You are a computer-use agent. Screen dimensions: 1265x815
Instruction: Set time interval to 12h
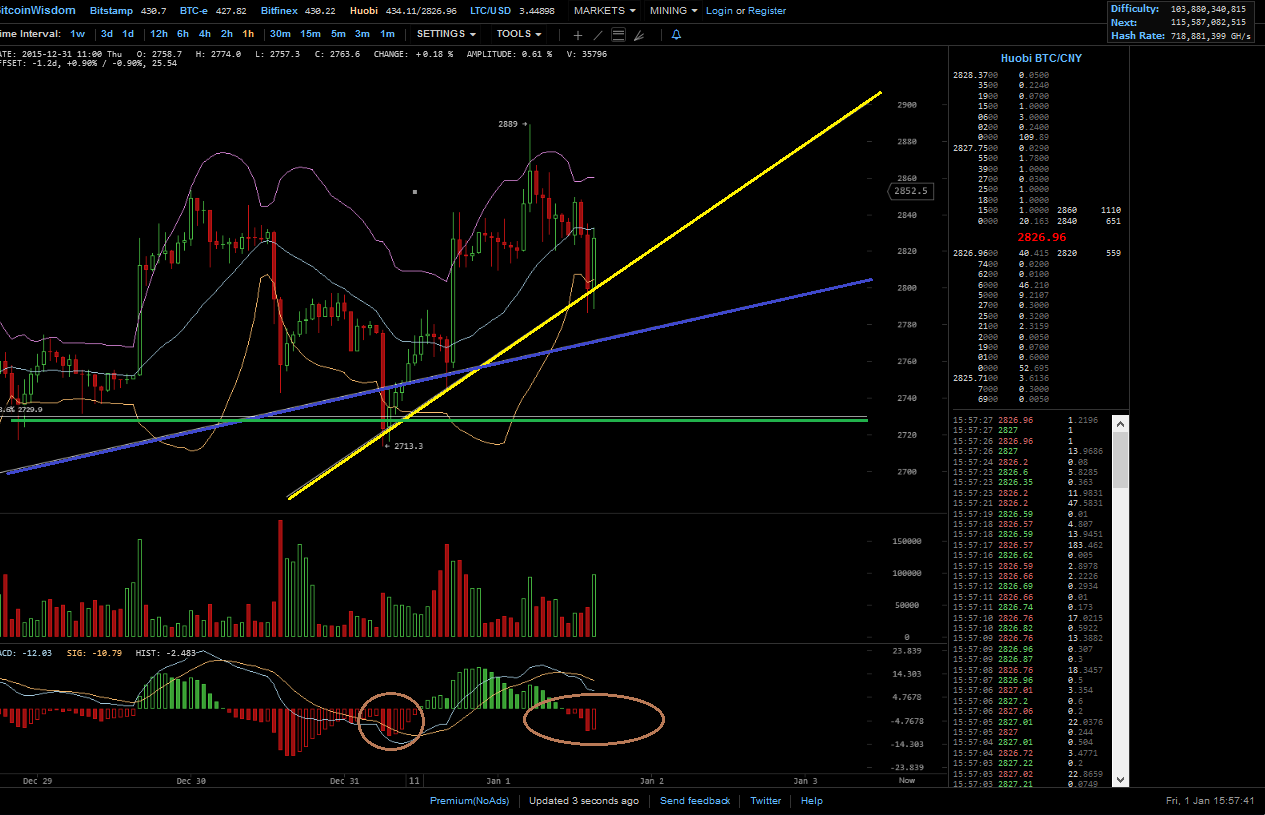click(159, 34)
